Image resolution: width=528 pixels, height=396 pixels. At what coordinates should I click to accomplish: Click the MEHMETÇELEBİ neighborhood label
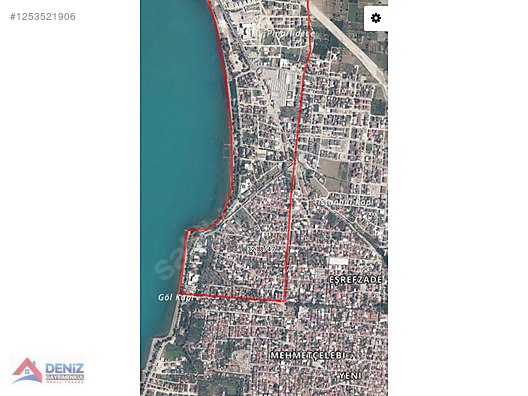[x=308, y=356]
